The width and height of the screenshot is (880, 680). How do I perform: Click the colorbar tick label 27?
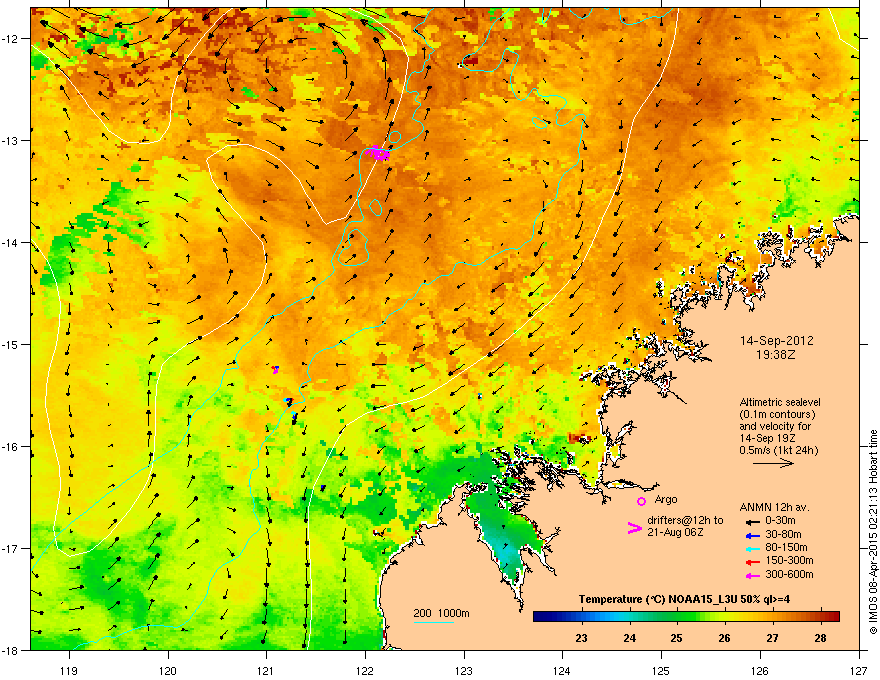click(x=772, y=638)
